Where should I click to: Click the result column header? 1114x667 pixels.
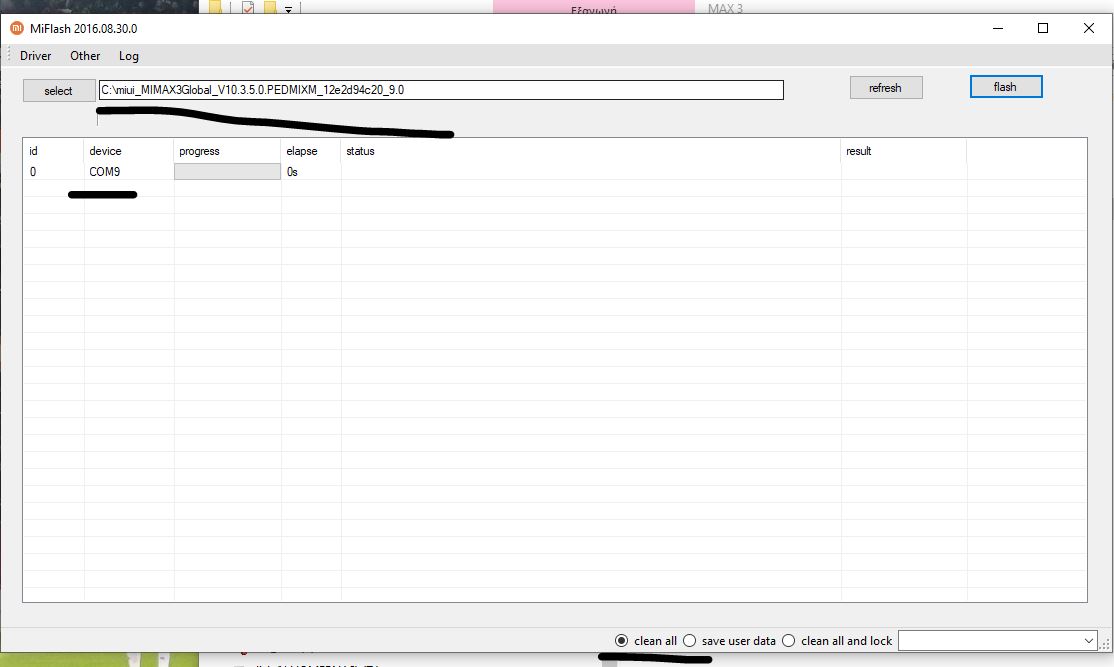pos(904,151)
